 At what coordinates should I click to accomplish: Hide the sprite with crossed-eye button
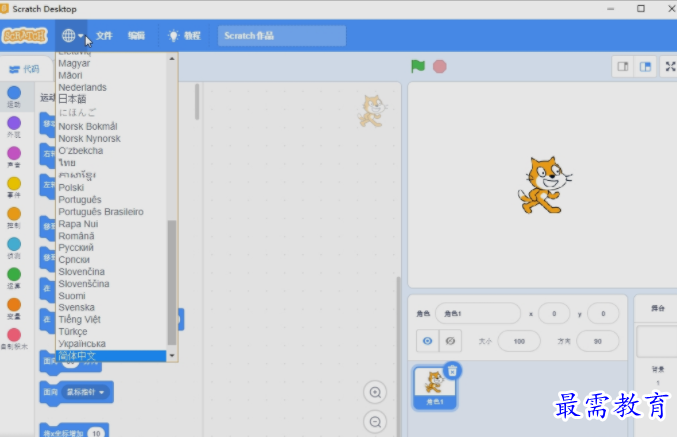click(x=450, y=341)
